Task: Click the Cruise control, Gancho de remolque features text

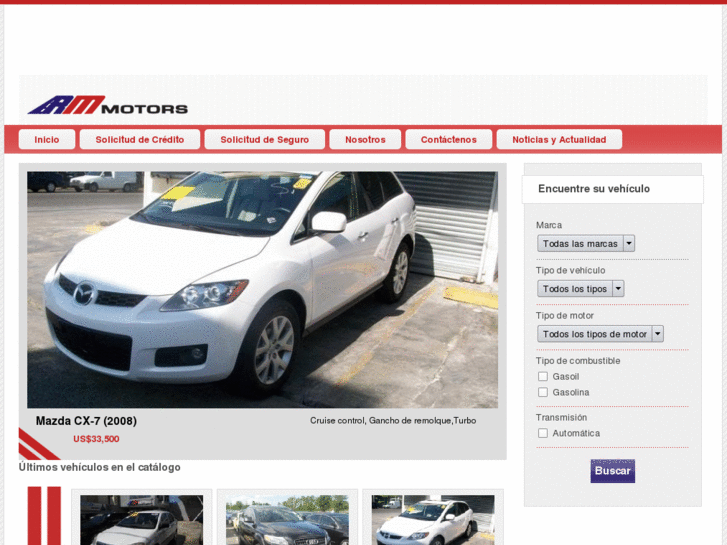Action: click(x=393, y=421)
